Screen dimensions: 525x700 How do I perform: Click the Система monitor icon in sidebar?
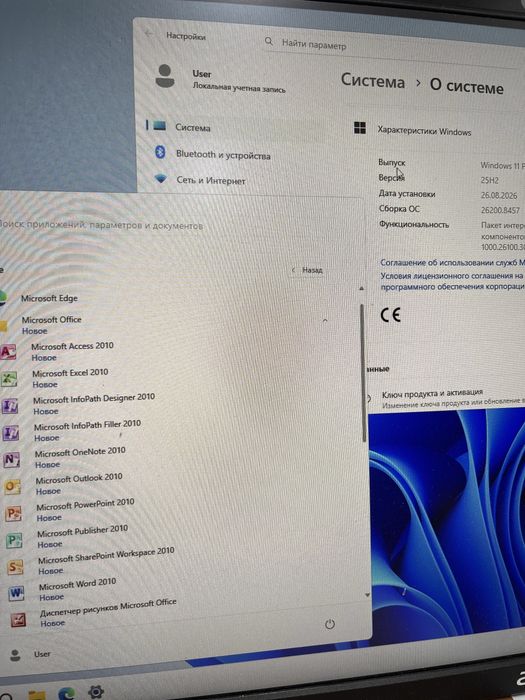click(159, 126)
